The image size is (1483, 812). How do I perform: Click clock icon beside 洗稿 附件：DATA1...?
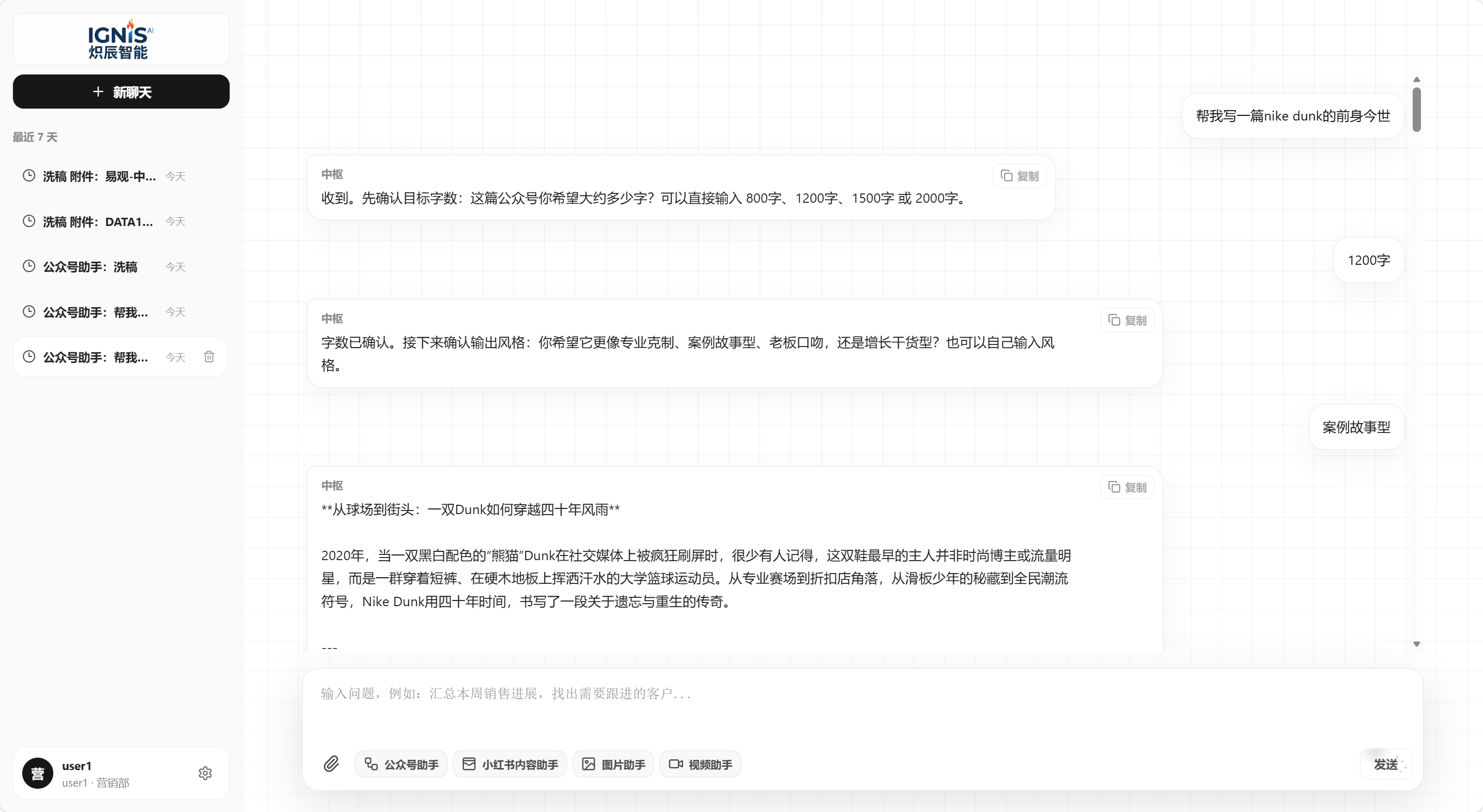[x=29, y=221]
